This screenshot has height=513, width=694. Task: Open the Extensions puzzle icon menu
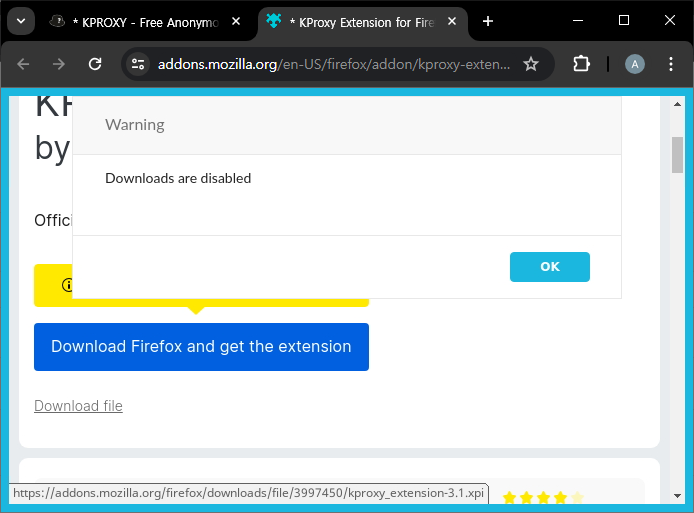click(581, 64)
